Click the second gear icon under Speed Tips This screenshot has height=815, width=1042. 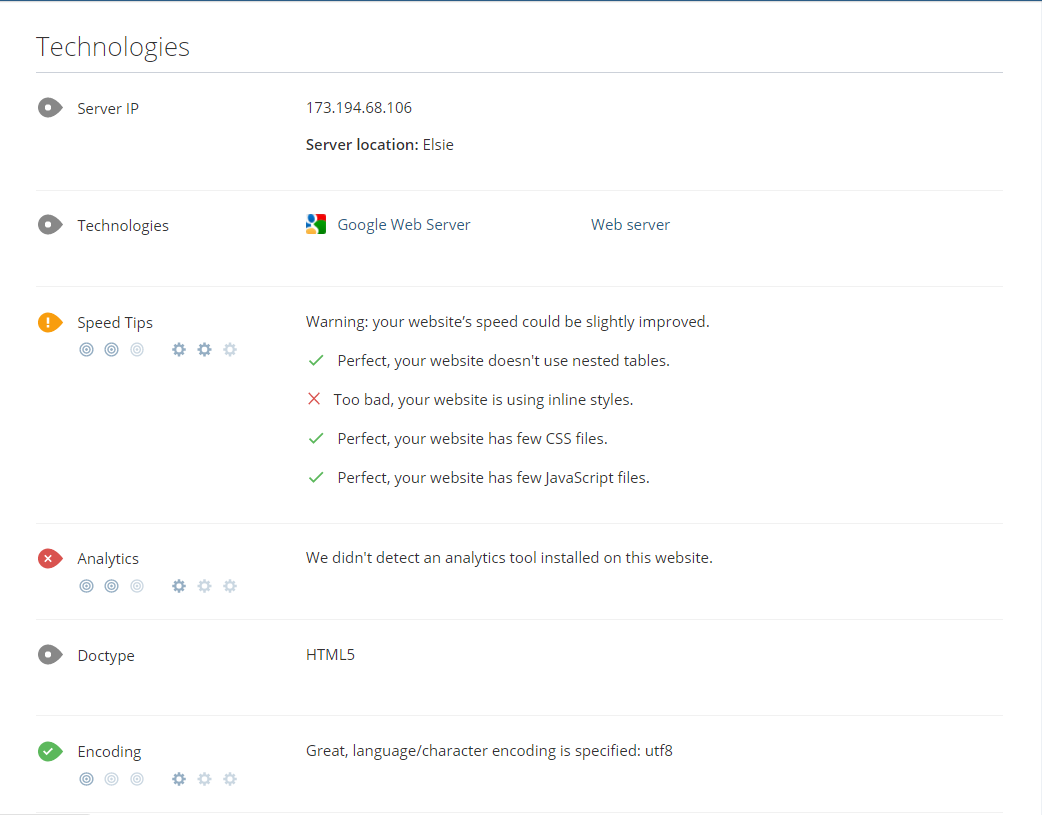[204, 350]
